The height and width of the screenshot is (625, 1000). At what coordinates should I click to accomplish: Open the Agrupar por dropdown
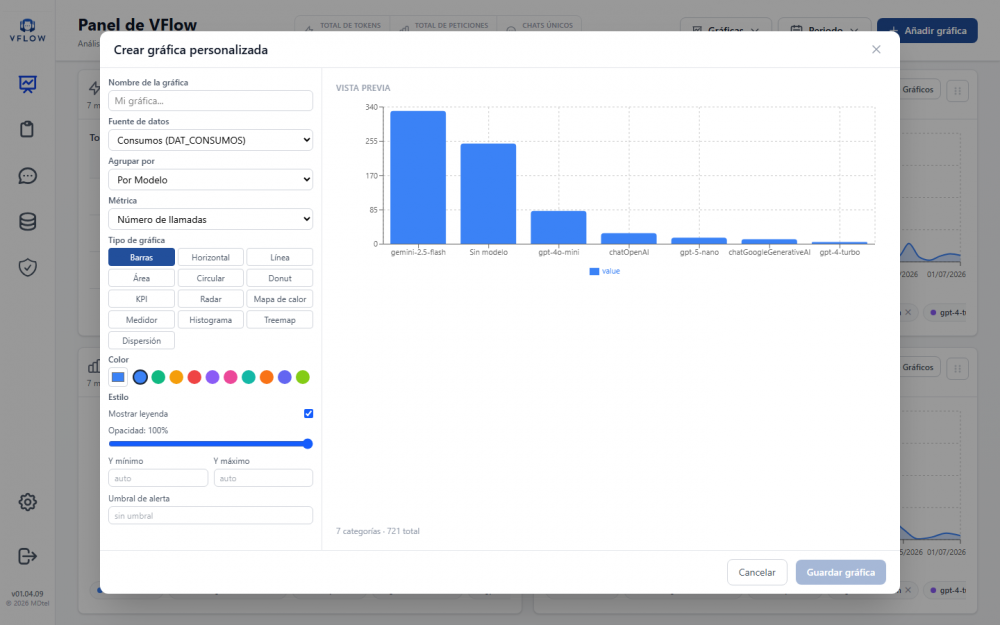[210, 180]
